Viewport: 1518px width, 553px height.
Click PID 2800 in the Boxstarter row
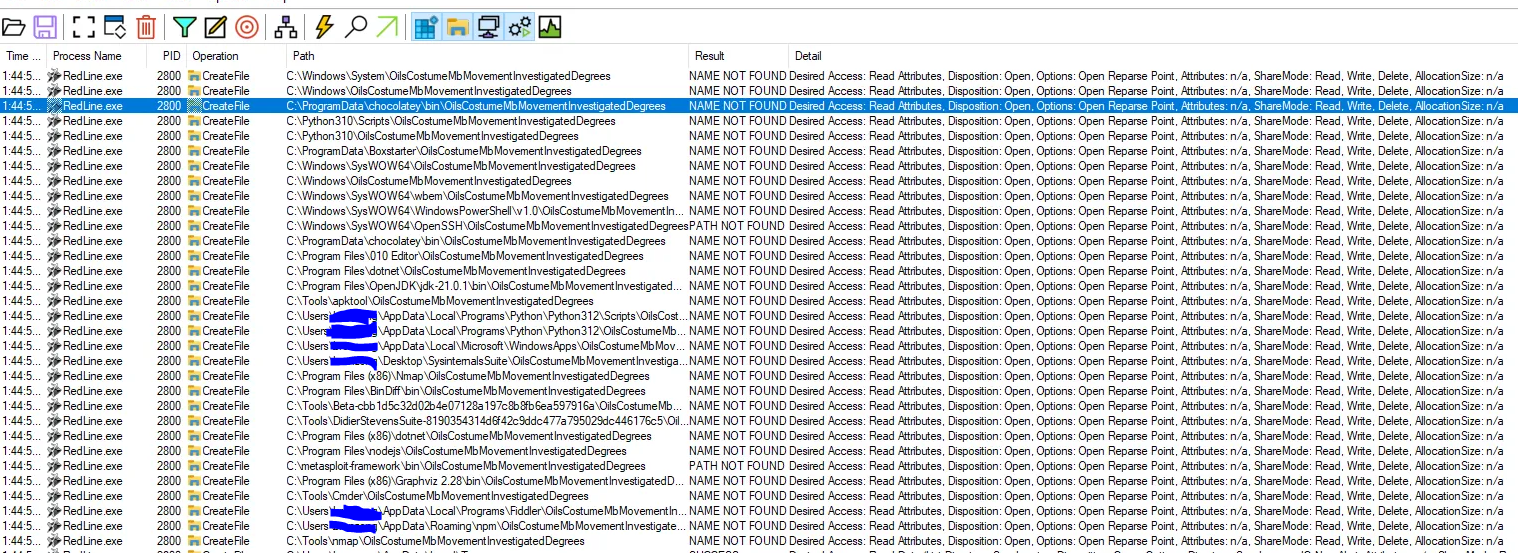click(169, 150)
